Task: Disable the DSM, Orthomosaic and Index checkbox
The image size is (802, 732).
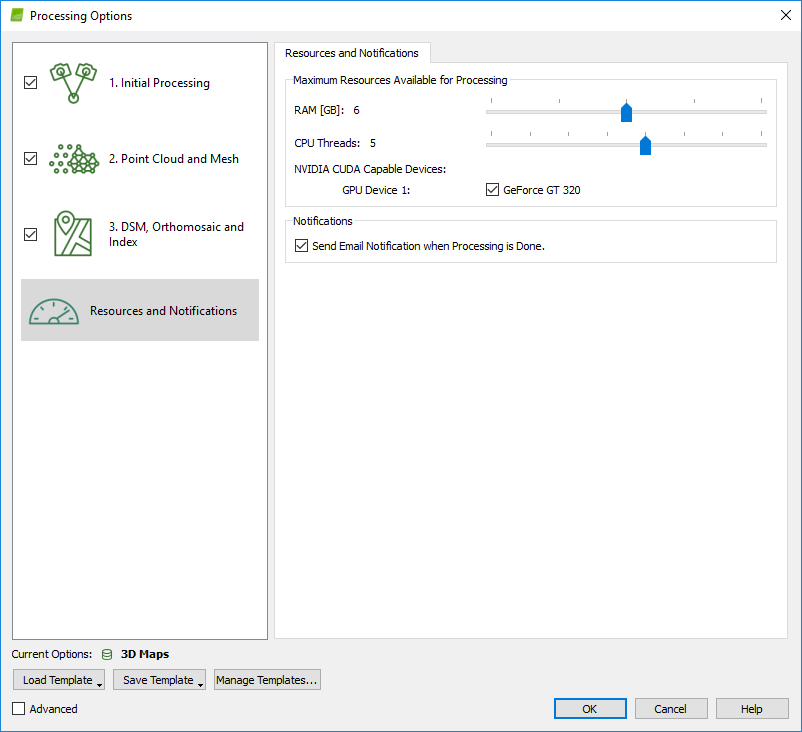Action: click(30, 234)
